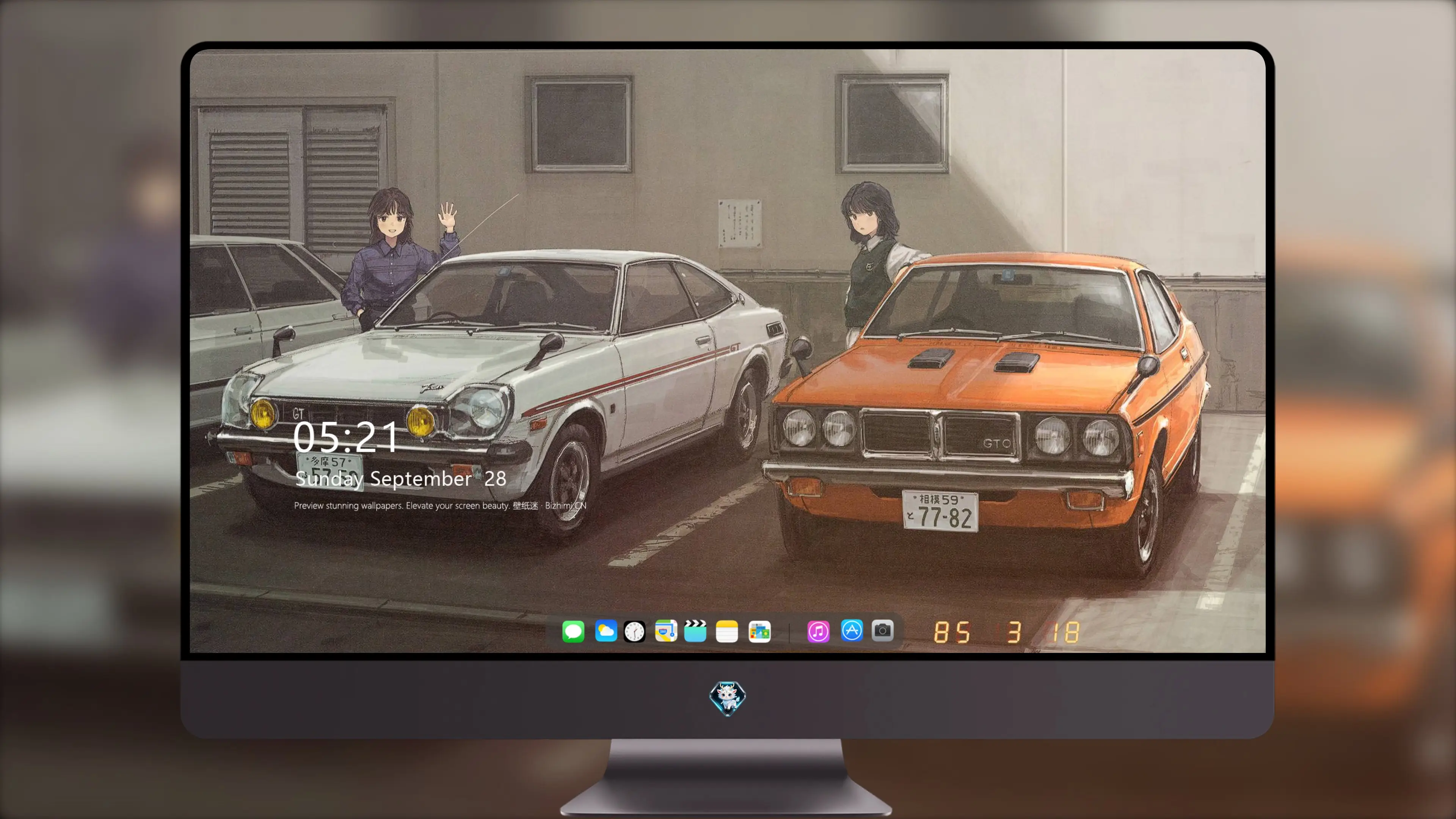
Task: Launch the Weather app from dock
Action: coord(606,631)
